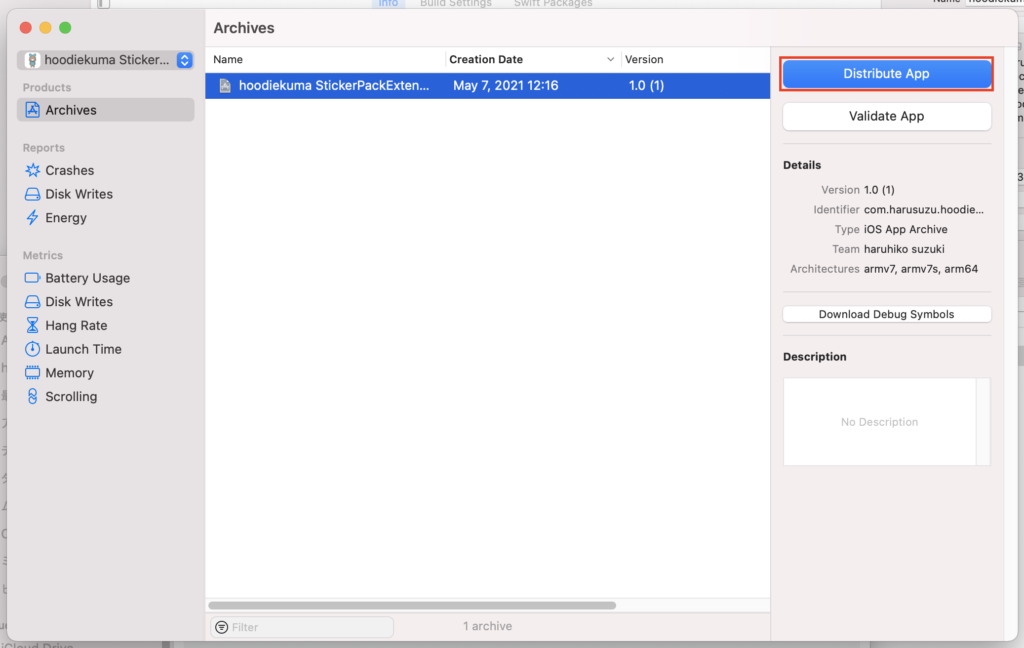This screenshot has height=648, width=1024.
Task: Click inside the Filter text field
Action: [x=302, y=627]
